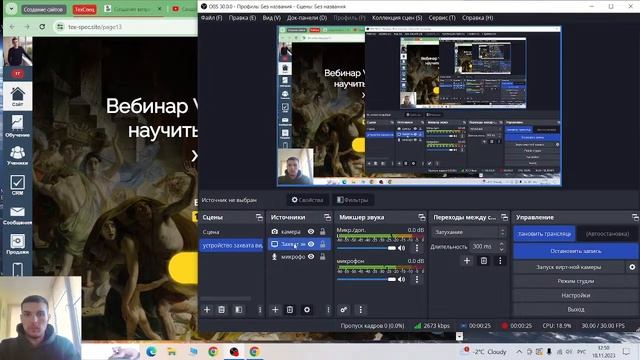Toggle visibility of микрофон source
Viewport: 640px width, 360px height.
pos(311,257)
